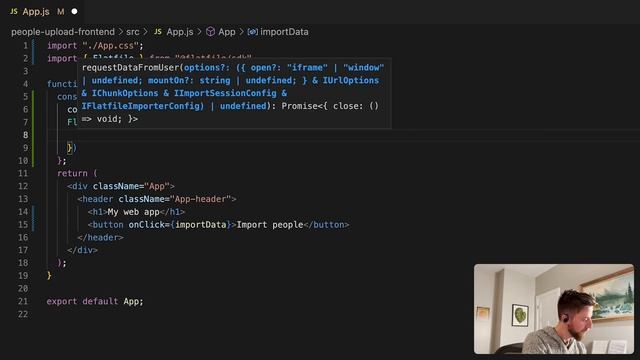
Task: Click the closing </div> tag
Action: (x=82, y=250)
